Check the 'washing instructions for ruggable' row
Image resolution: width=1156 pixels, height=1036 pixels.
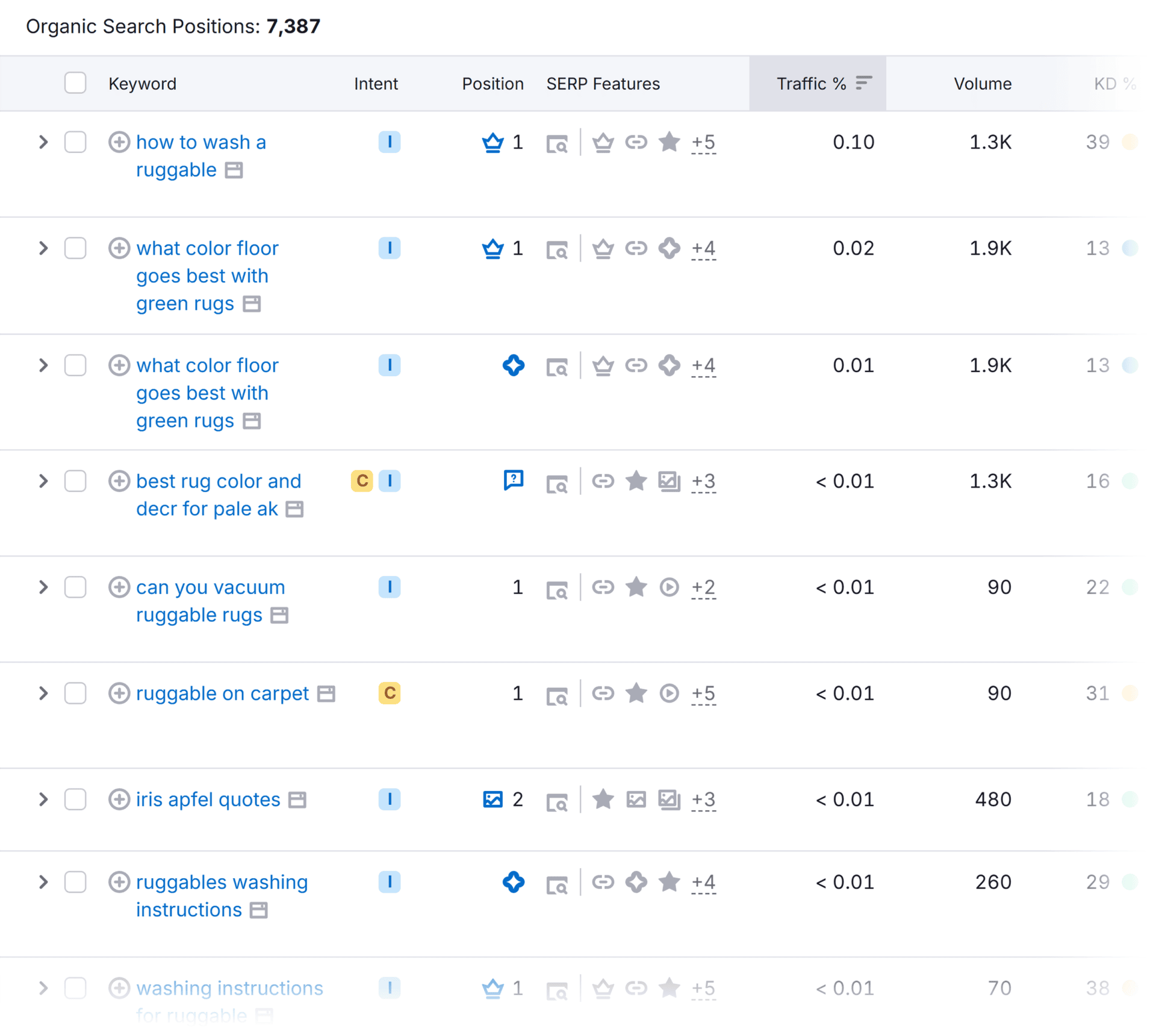tap(75, 988)
